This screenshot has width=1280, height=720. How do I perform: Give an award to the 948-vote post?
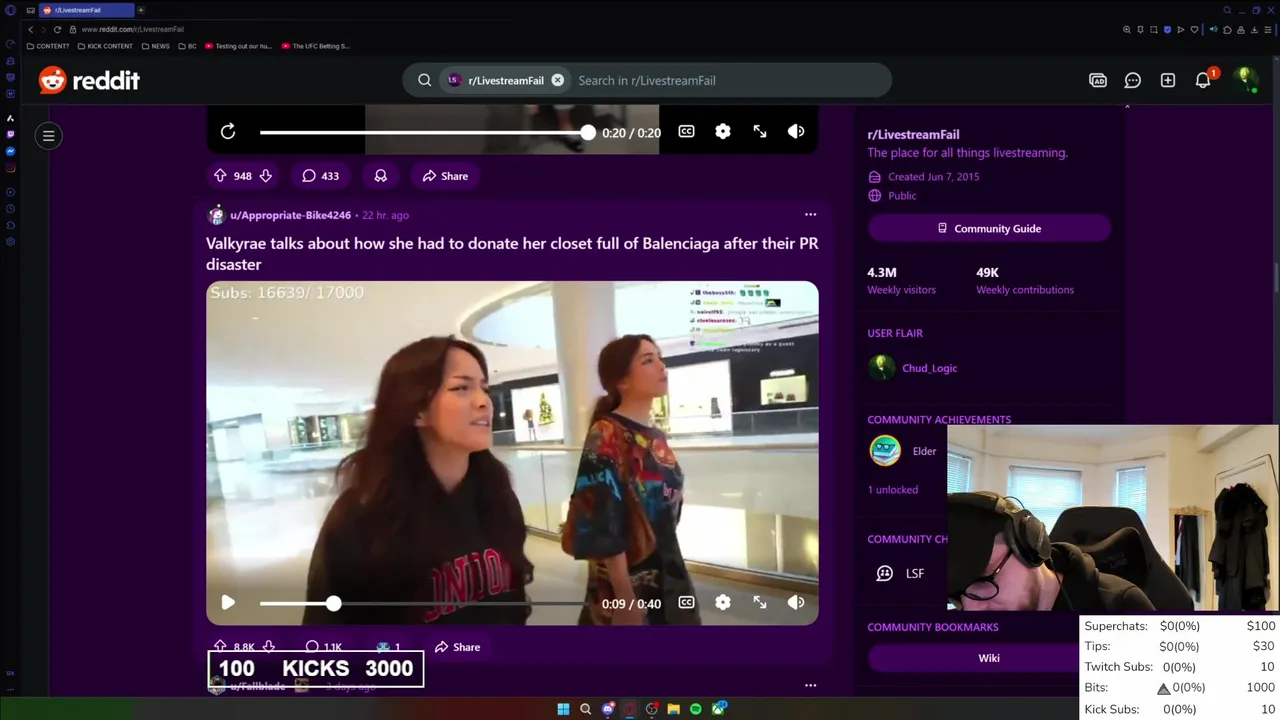380,176
